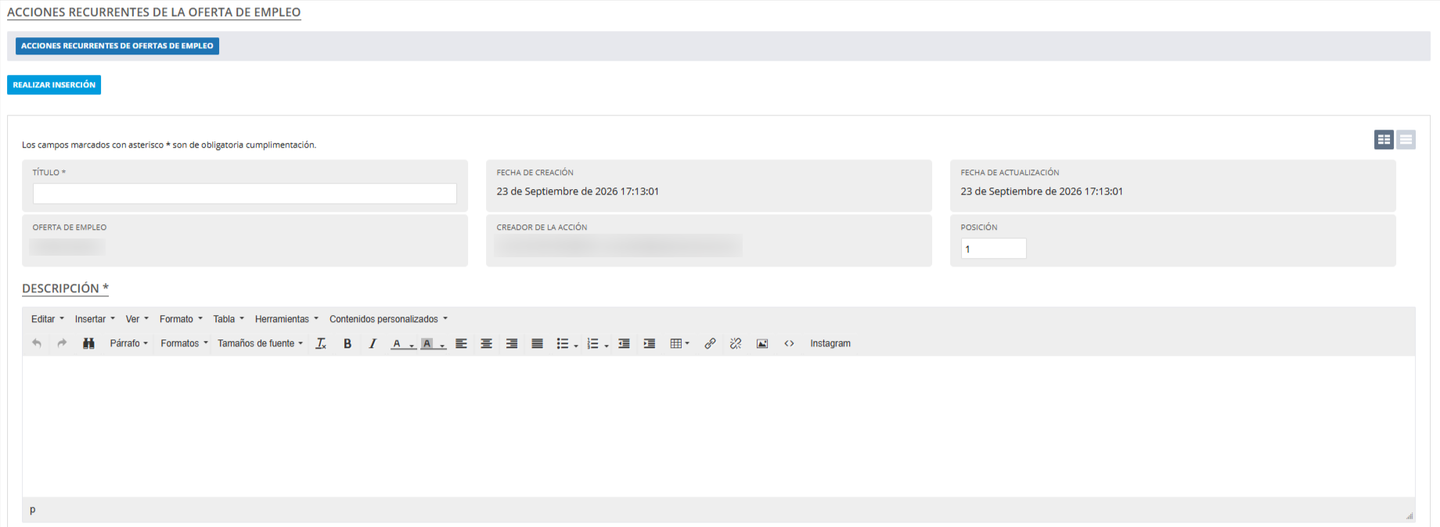
Task: Expand the bullet list style dropdown arrow
Action: pos(576,344)
